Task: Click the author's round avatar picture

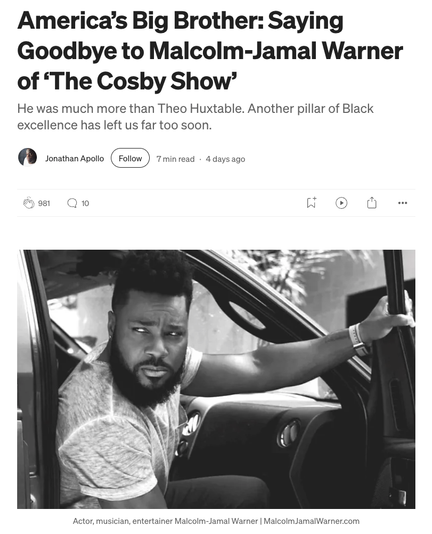Action: pos(28,157)
